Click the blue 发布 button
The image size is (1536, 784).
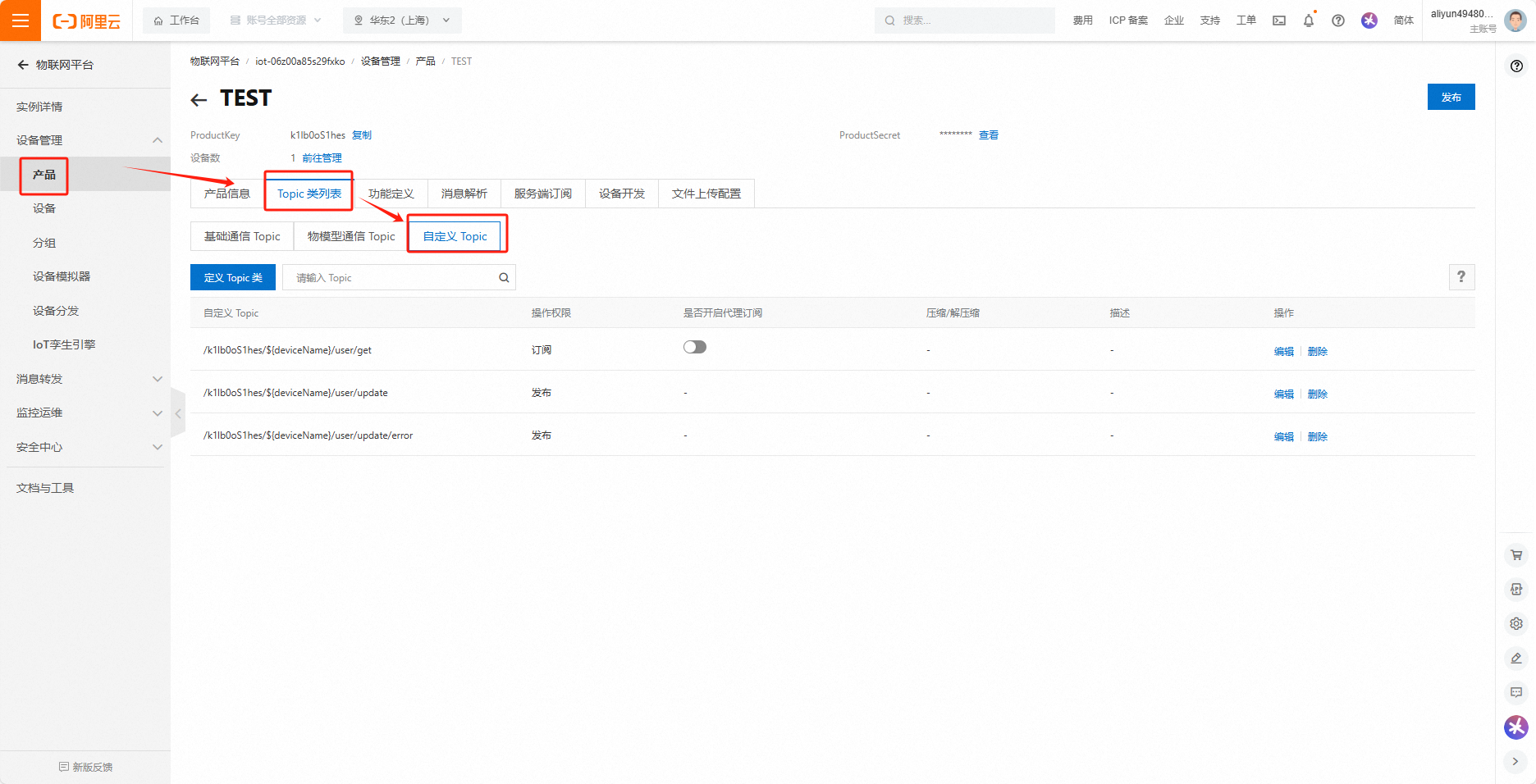tap(1451, 97)
